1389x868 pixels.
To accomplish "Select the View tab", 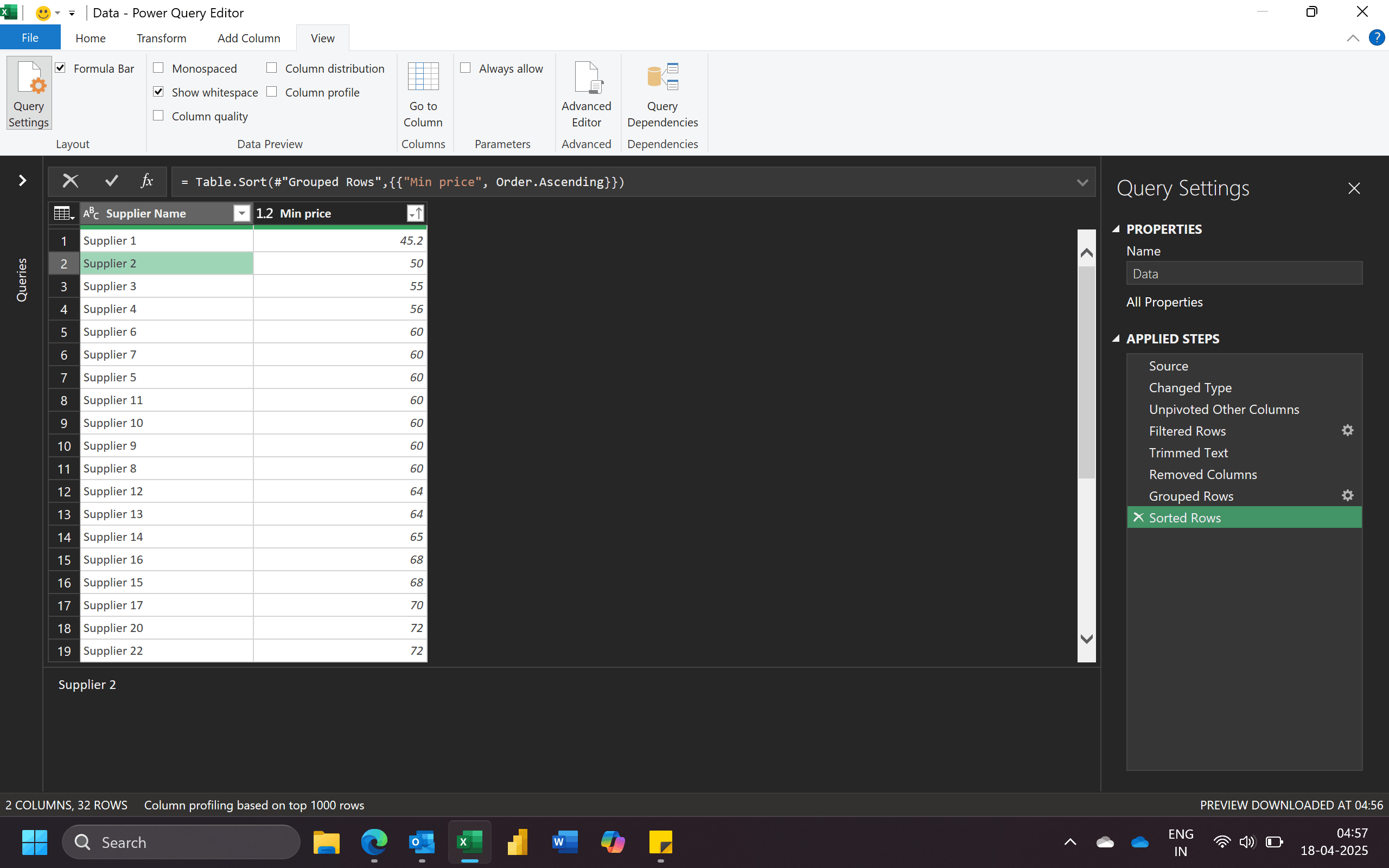I will point(323,38).
